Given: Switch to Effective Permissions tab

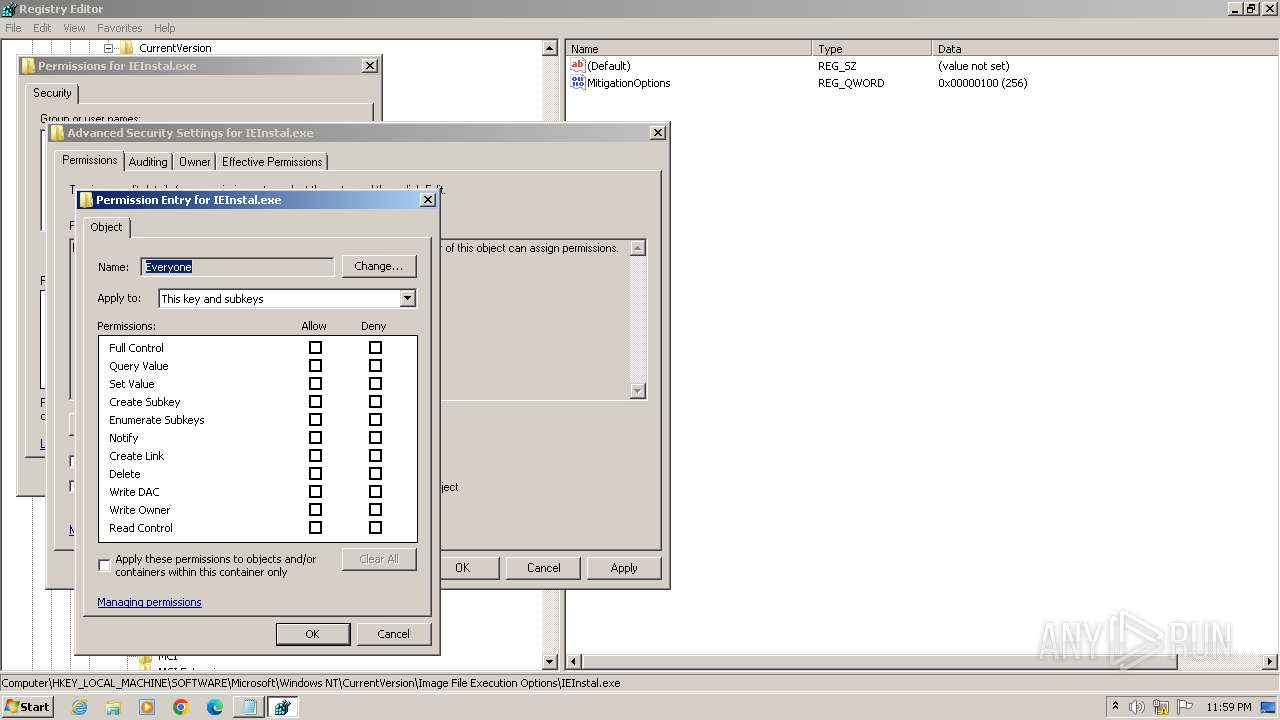Looking at the screenshot, I should [x=272, y=162].
